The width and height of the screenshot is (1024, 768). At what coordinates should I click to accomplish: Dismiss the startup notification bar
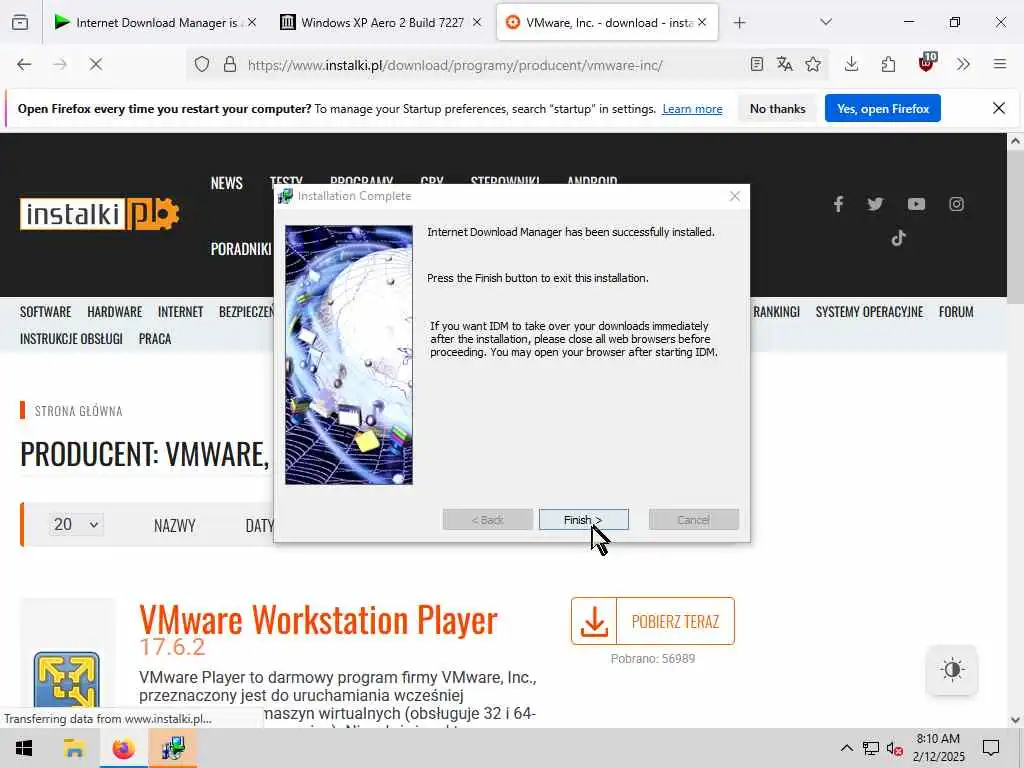(999, 108)
